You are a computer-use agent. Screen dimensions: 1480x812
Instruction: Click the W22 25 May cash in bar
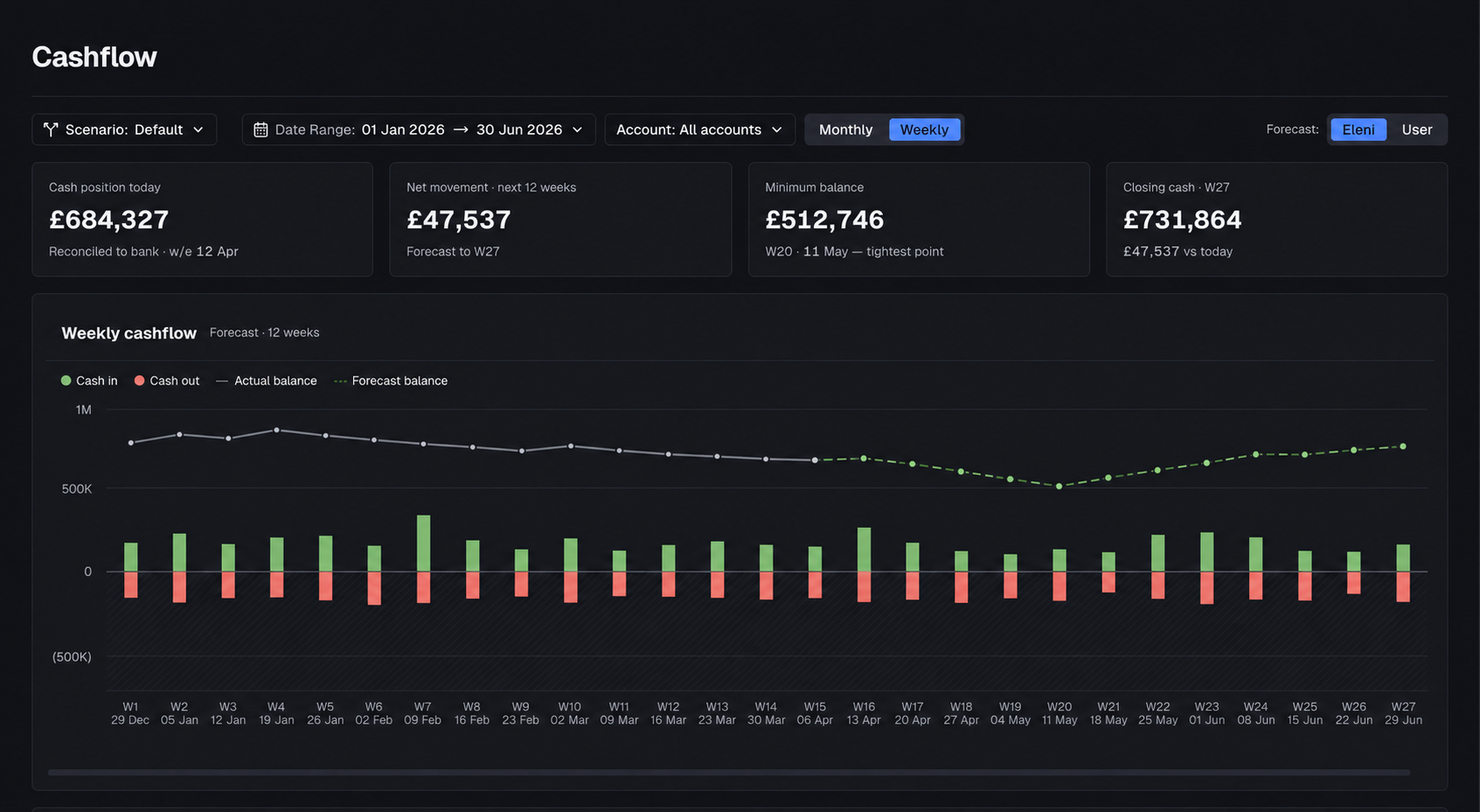1158,553
